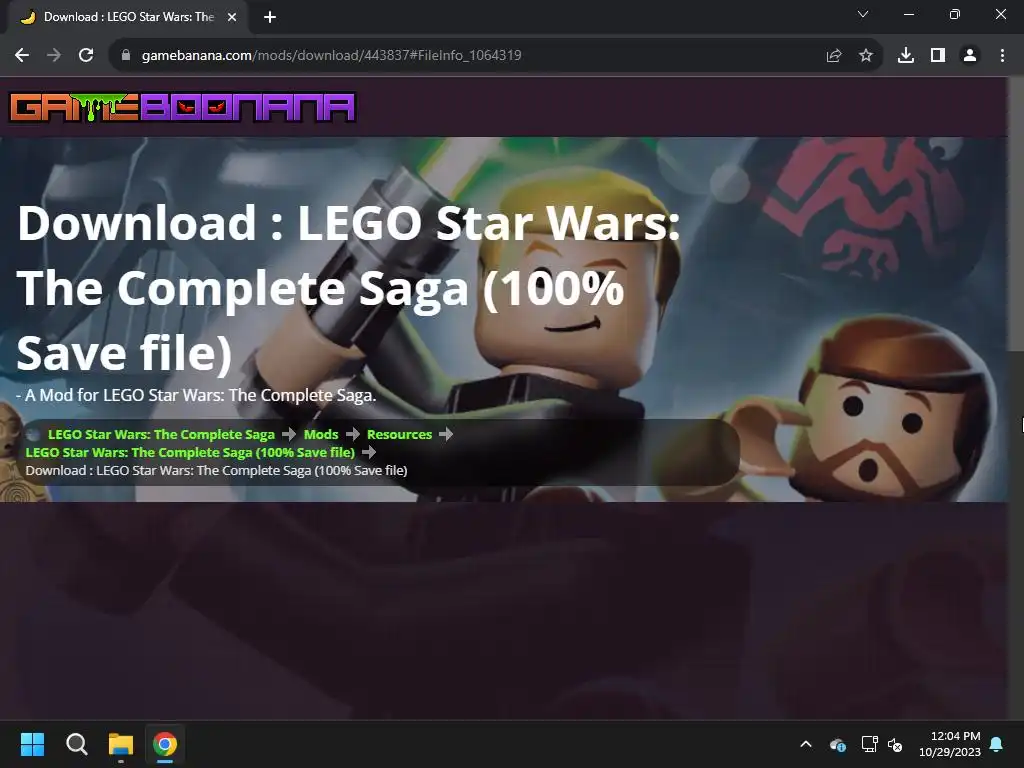Click the share this page icon

pyautogui.click(x=834, y=56)
